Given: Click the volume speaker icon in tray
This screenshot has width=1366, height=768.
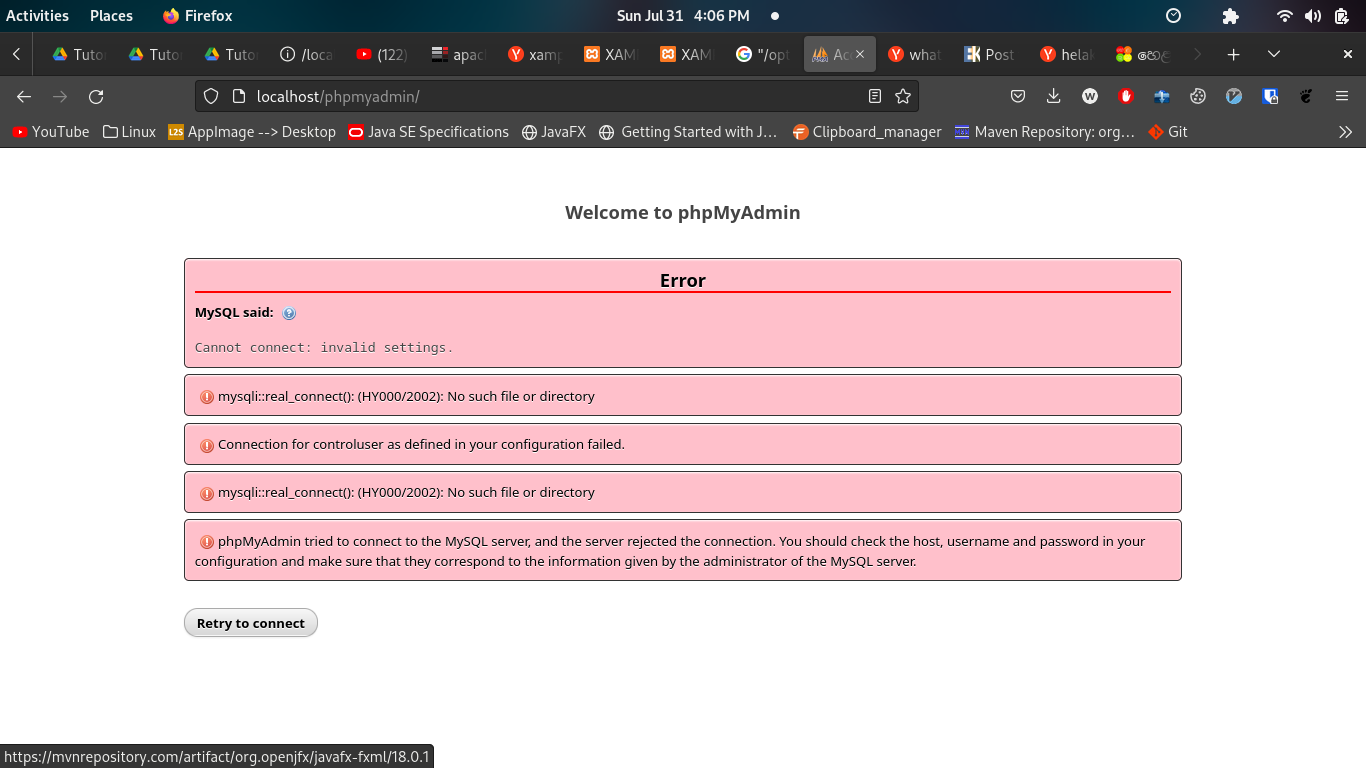Looking at the screenshot, I should (x=1313, y=16).
